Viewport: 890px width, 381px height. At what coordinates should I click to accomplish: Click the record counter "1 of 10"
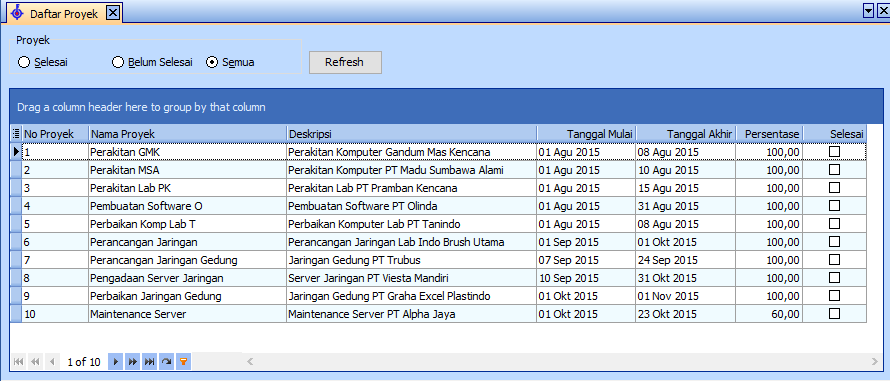83,362
